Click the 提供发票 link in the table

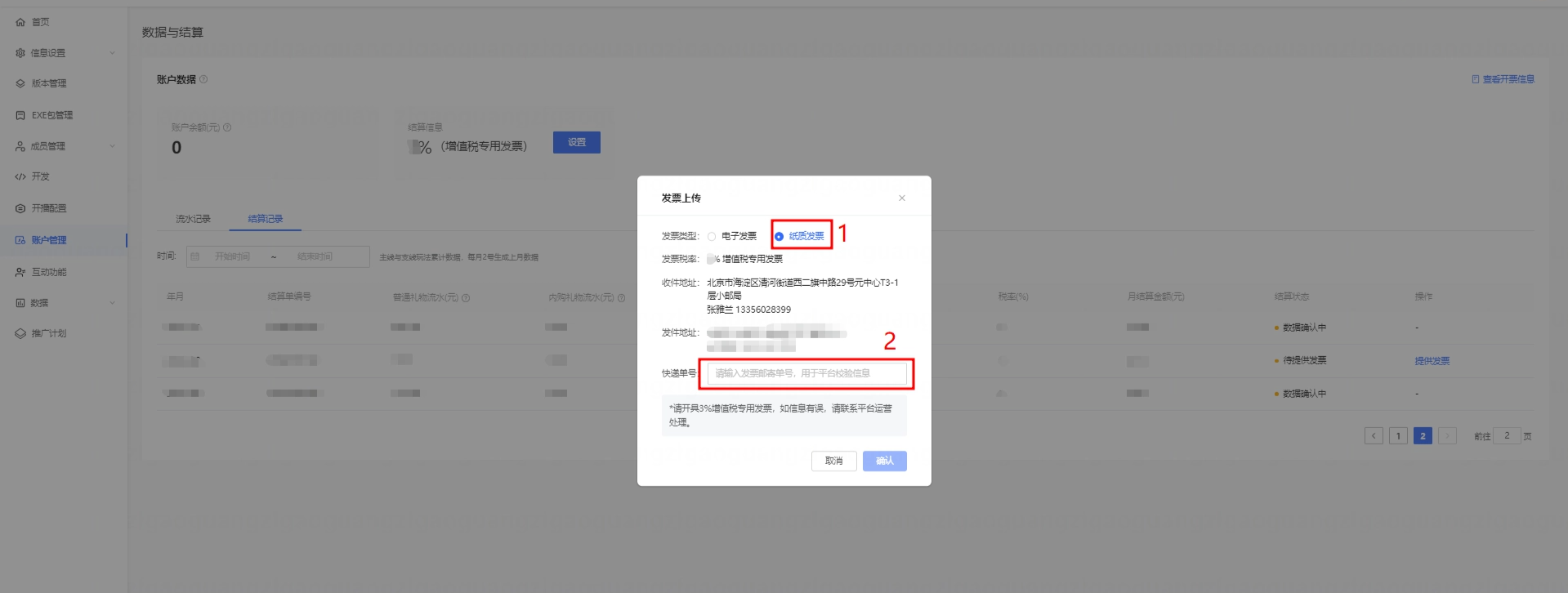1432,361
